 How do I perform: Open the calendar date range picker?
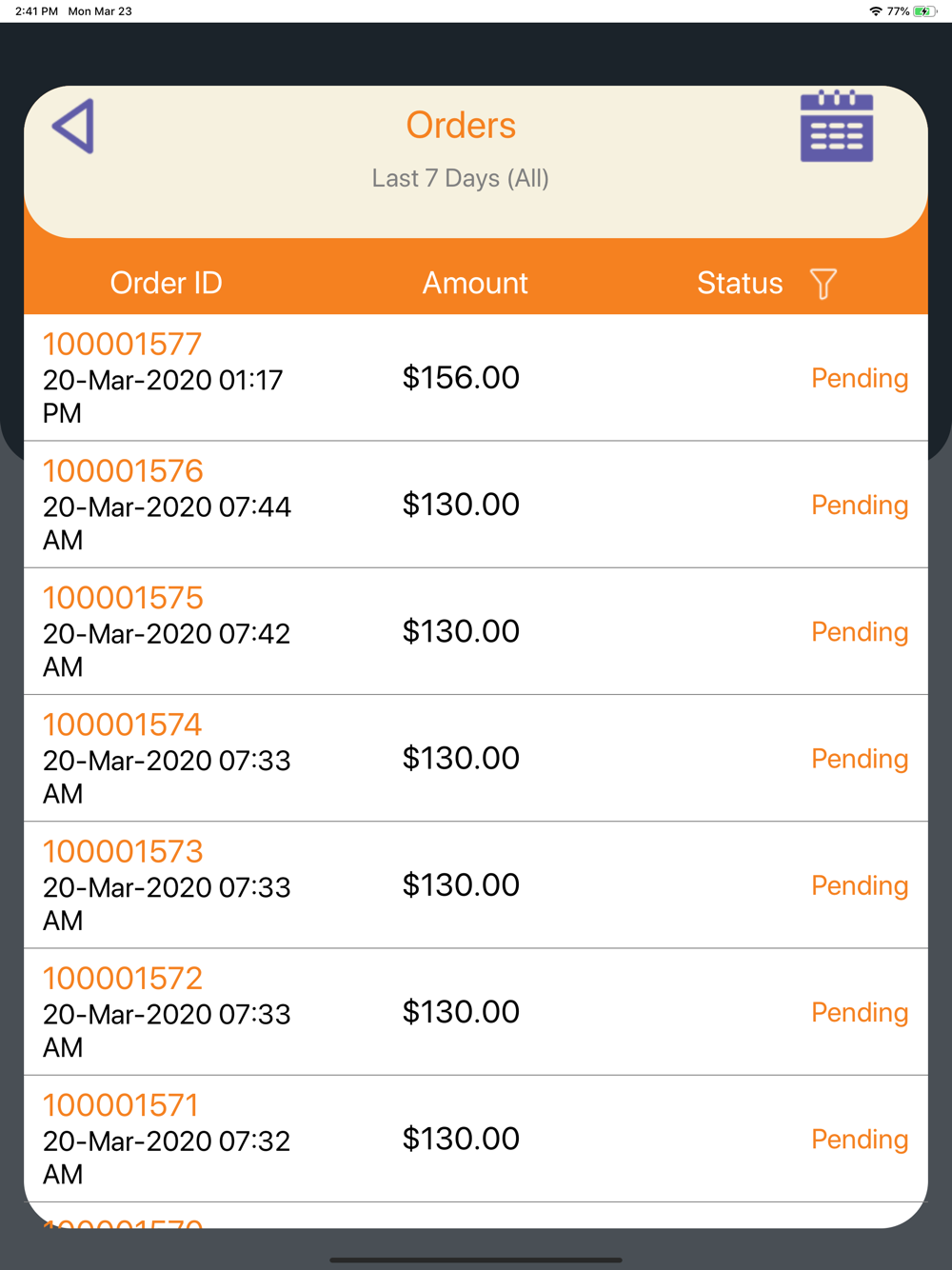[836, 127]
